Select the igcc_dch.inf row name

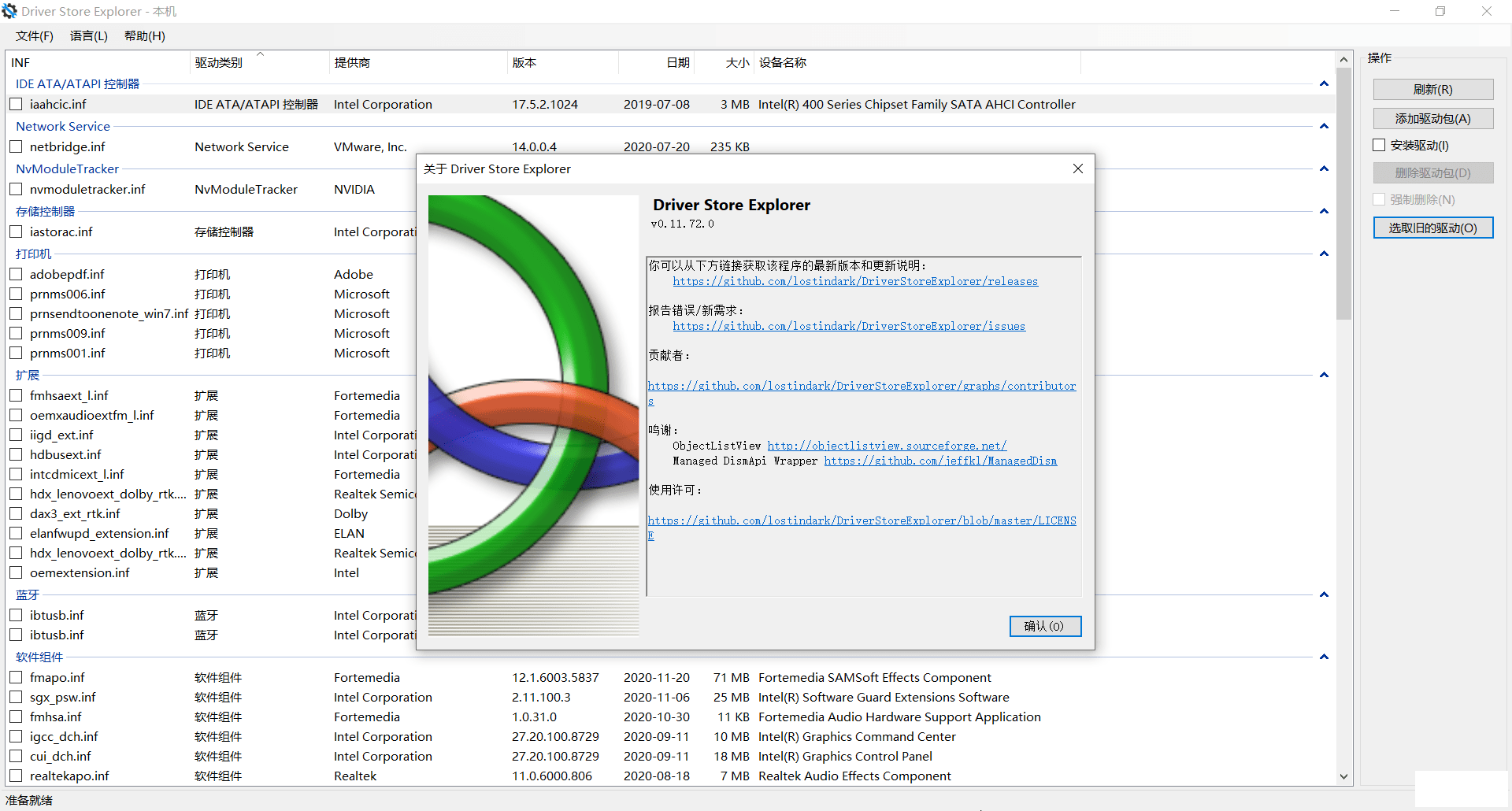[64, 736]
